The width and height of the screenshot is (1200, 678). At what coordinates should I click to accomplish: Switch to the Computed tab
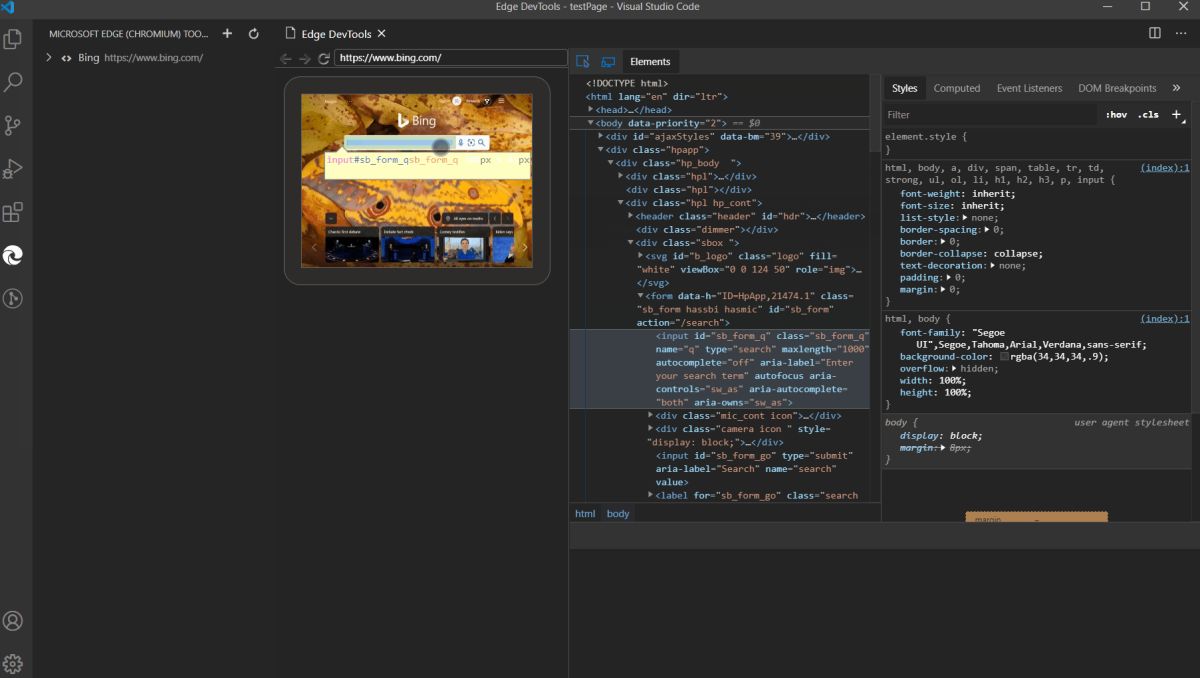[957, 88]
